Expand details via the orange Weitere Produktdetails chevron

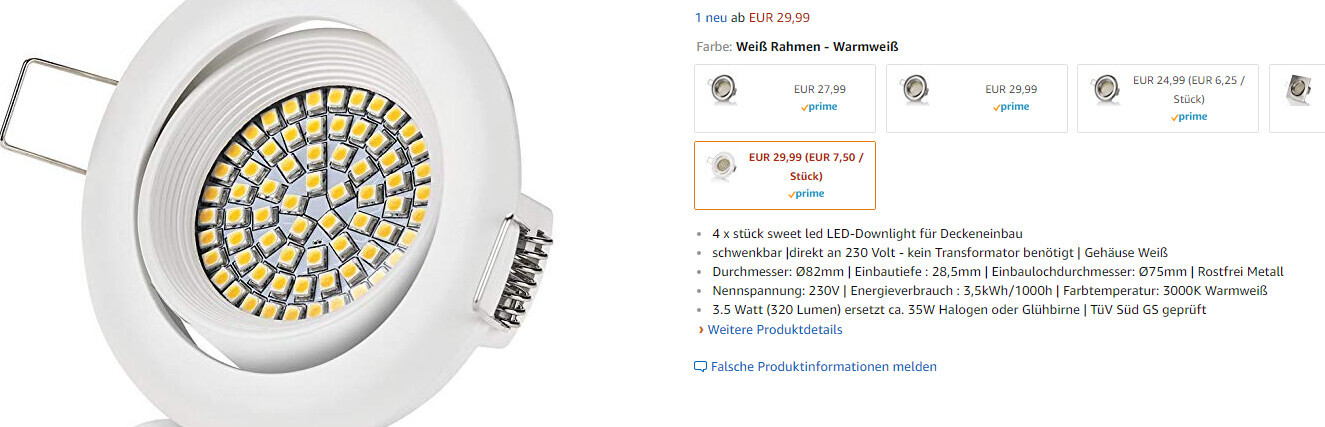tap(701, 330)
